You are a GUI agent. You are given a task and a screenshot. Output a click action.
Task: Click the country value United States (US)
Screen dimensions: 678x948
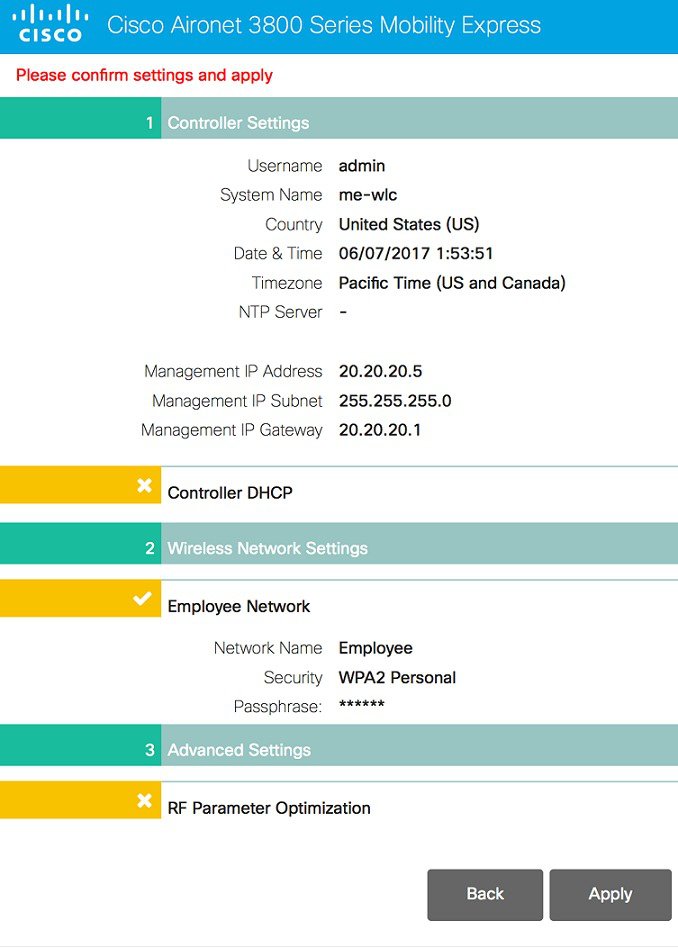point(409,224)
